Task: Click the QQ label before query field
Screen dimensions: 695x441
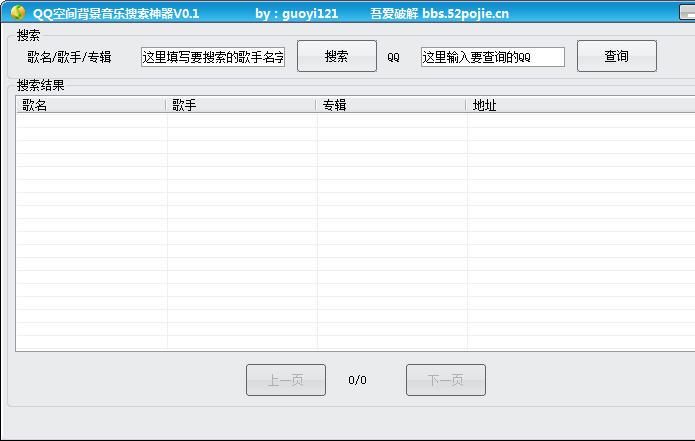Action: point(393,58)
